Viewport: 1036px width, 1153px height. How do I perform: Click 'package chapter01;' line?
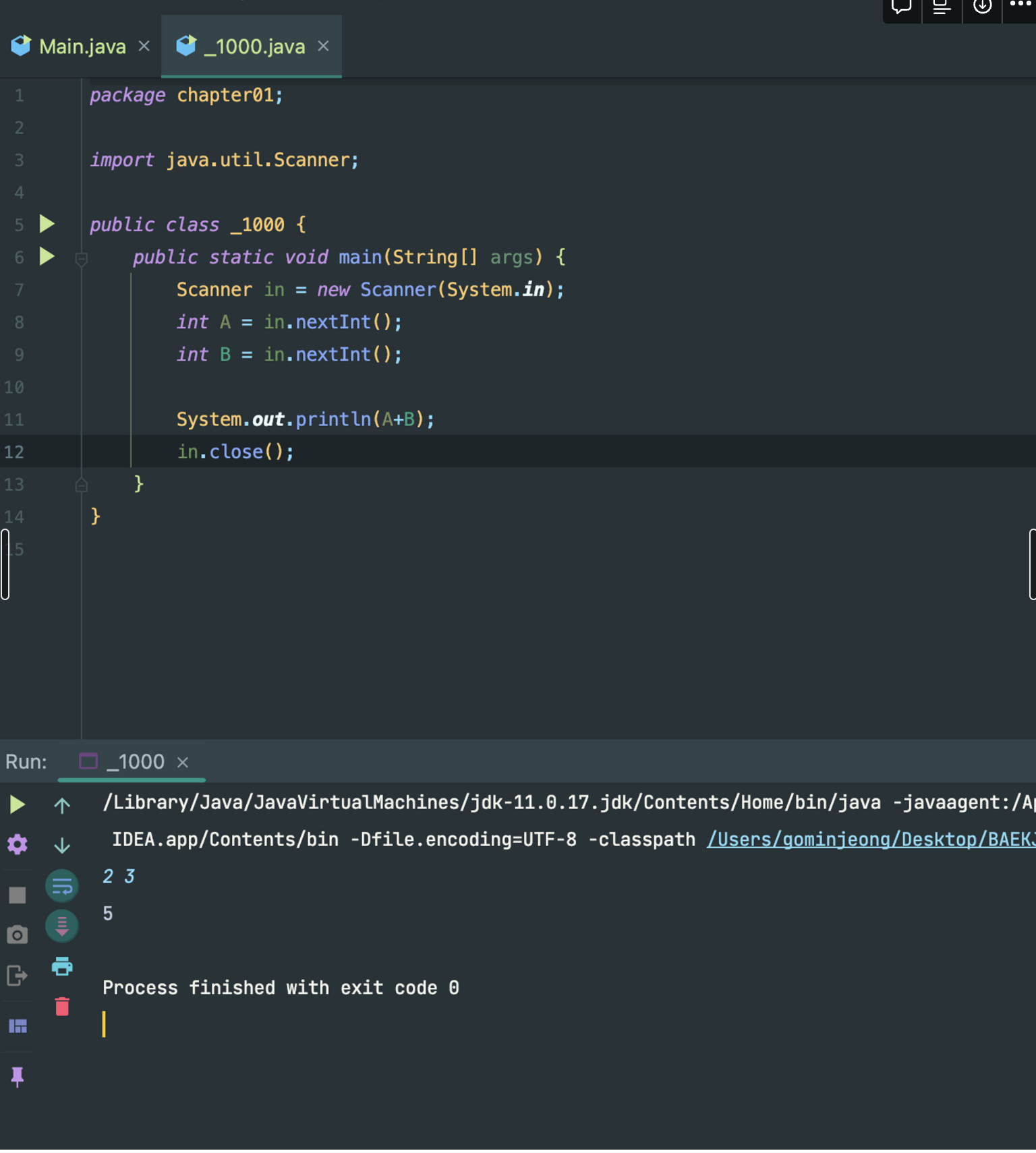point(187,95)
